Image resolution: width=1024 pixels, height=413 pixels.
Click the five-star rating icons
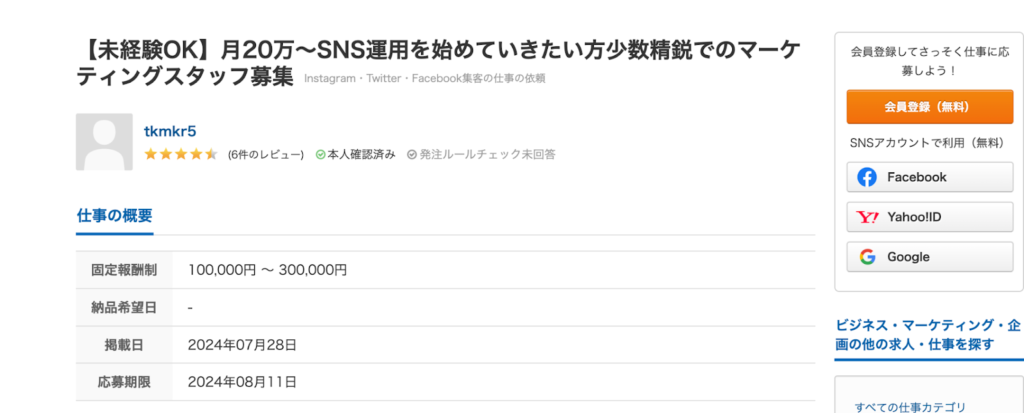coord(181,155)
